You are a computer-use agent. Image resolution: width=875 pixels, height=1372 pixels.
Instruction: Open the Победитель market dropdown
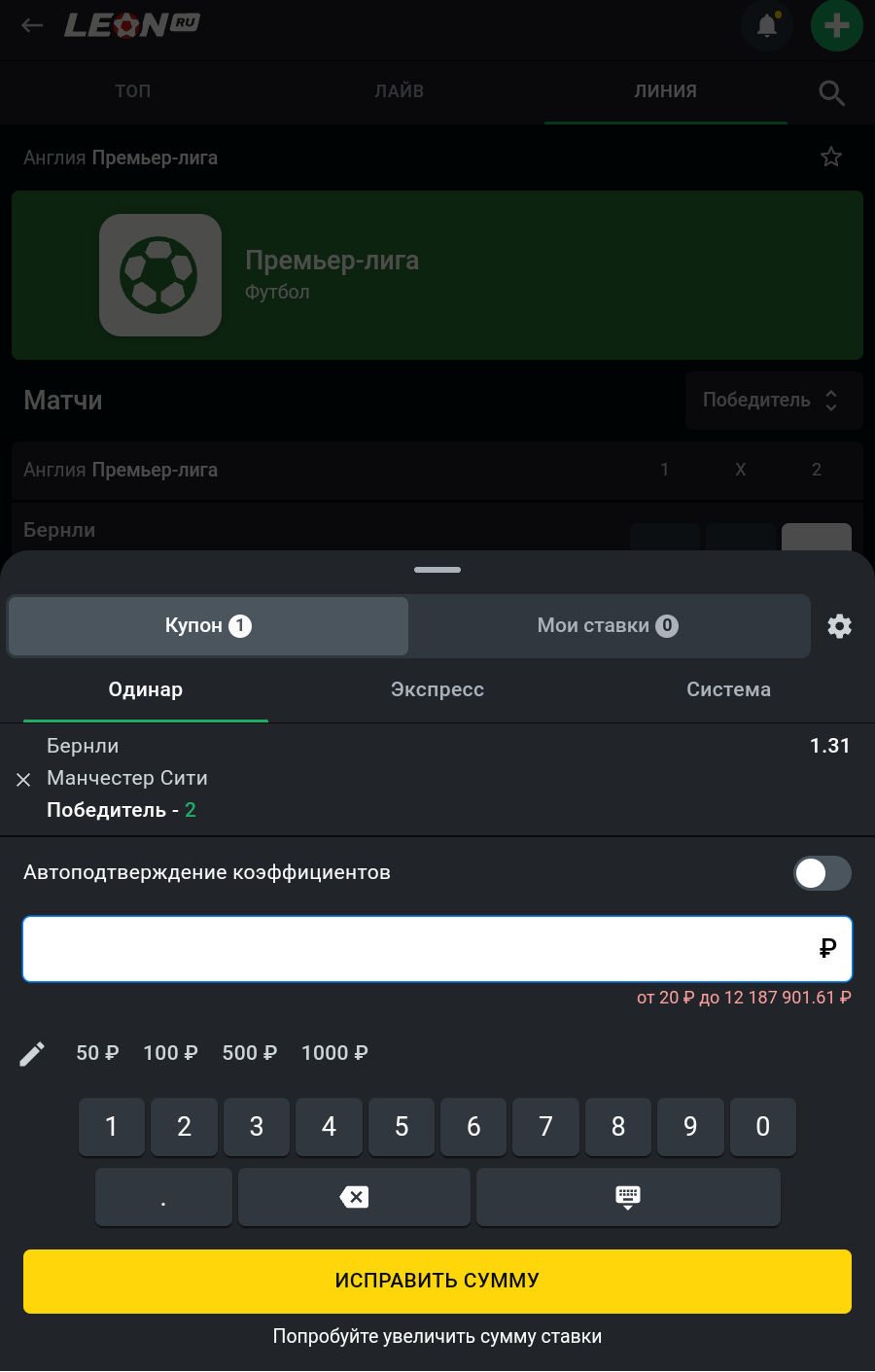773,401
